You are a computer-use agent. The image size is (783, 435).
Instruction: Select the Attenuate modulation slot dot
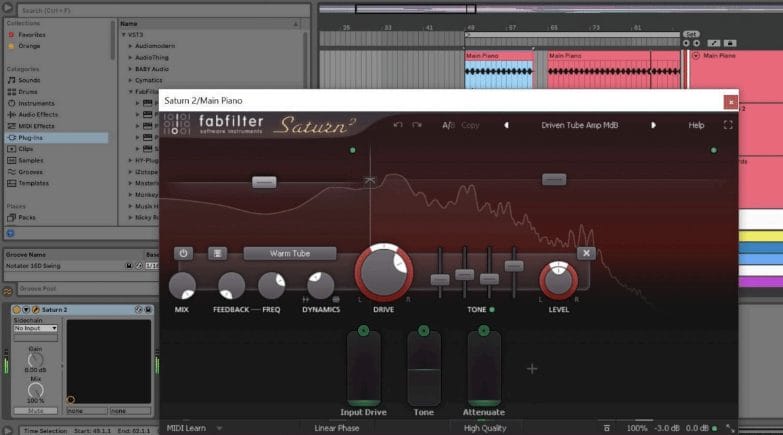click(x=483, y=331)
